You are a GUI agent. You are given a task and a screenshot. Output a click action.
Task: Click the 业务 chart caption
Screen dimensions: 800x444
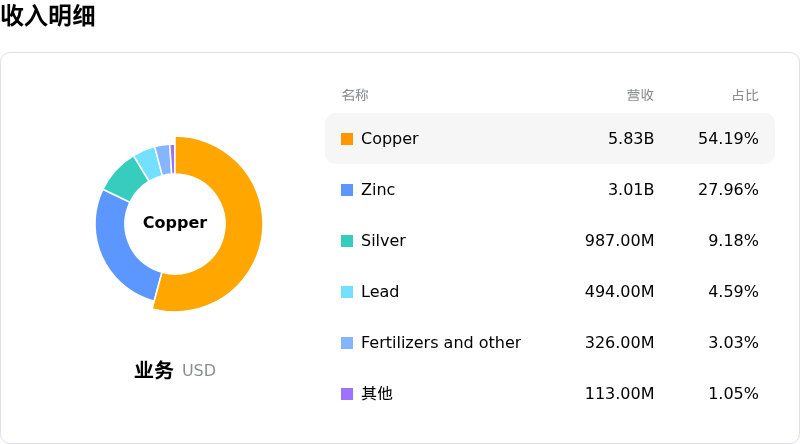click(154, 370)
